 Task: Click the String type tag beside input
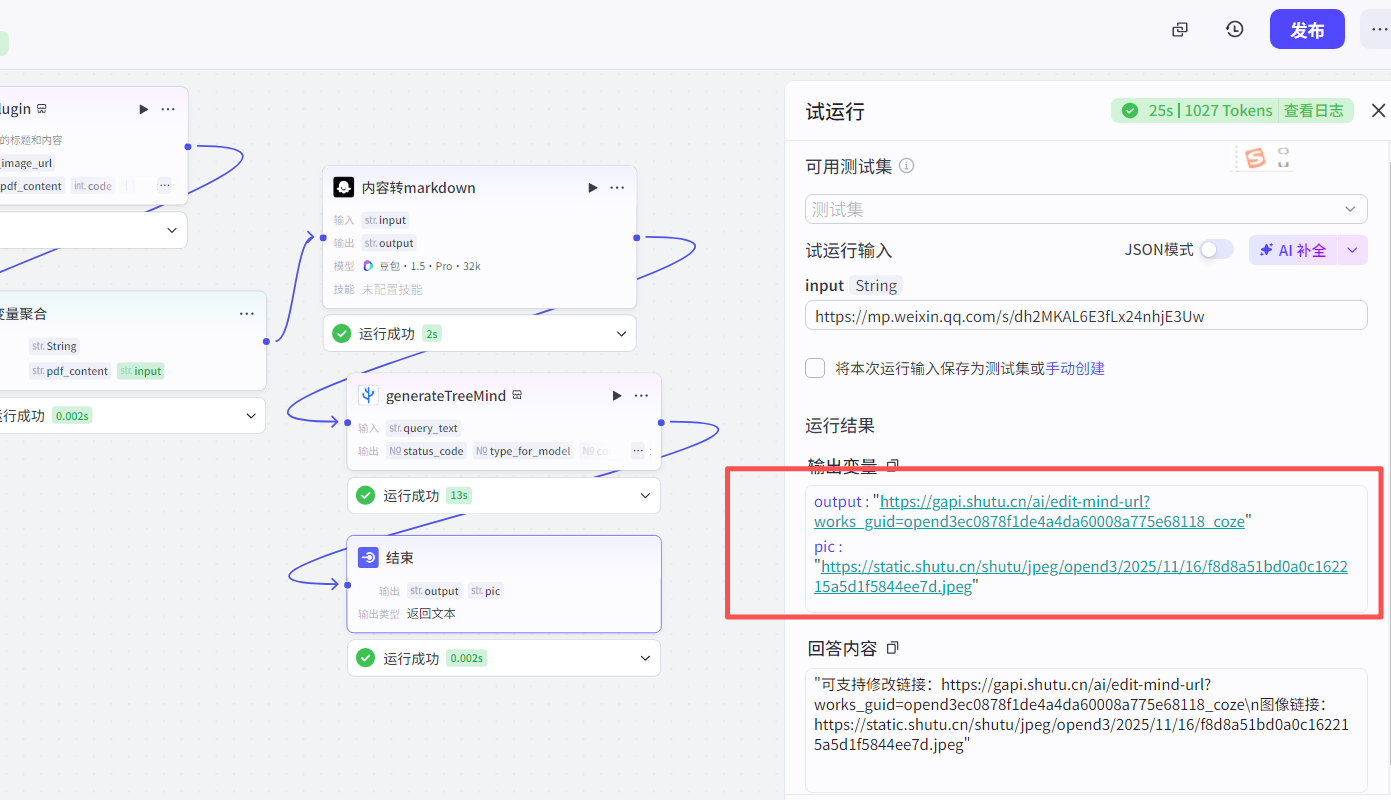[x=876, y=286]
